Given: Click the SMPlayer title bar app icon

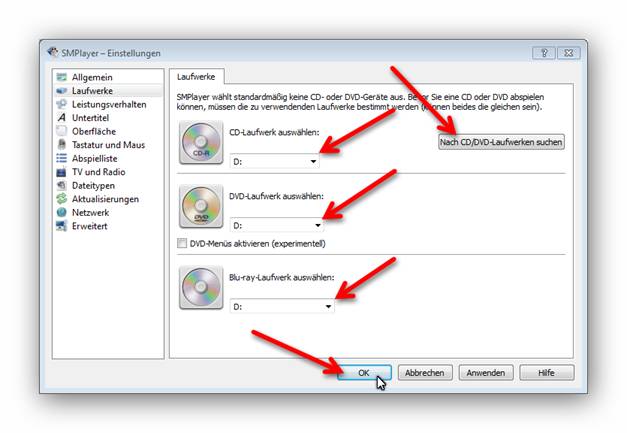Looking at the screenshot, I should (x=53, y=52).
